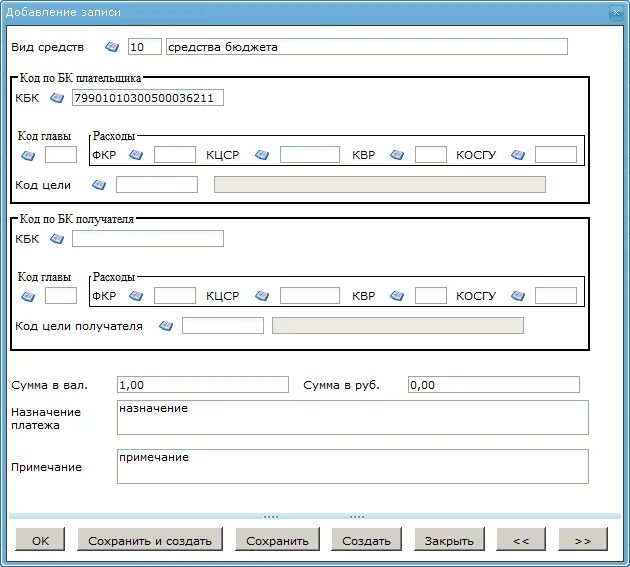Open the payer КБК lookup icon

click(x=57, y=98)
